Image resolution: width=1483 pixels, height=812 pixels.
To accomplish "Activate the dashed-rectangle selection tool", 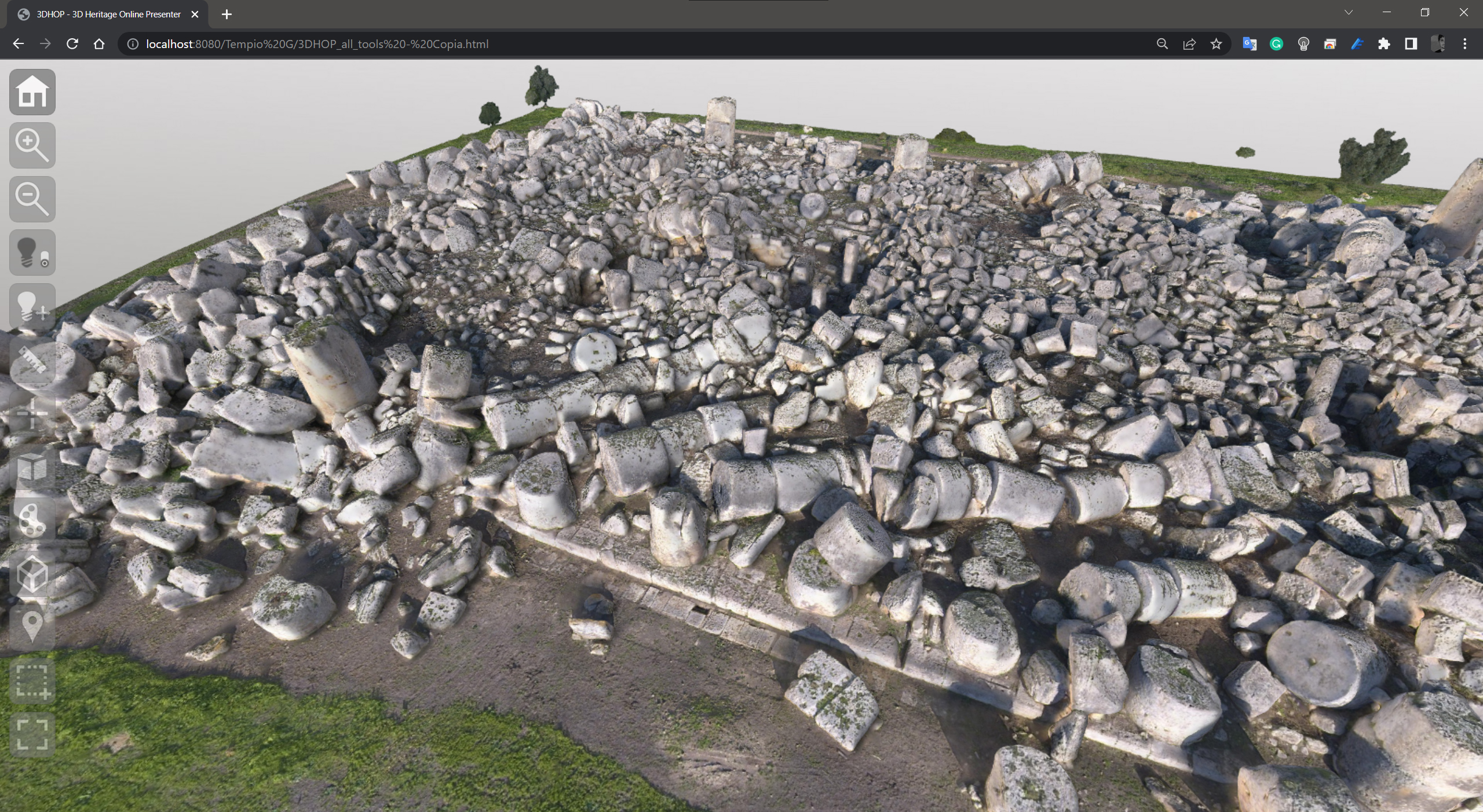I will tap(32, 681).
